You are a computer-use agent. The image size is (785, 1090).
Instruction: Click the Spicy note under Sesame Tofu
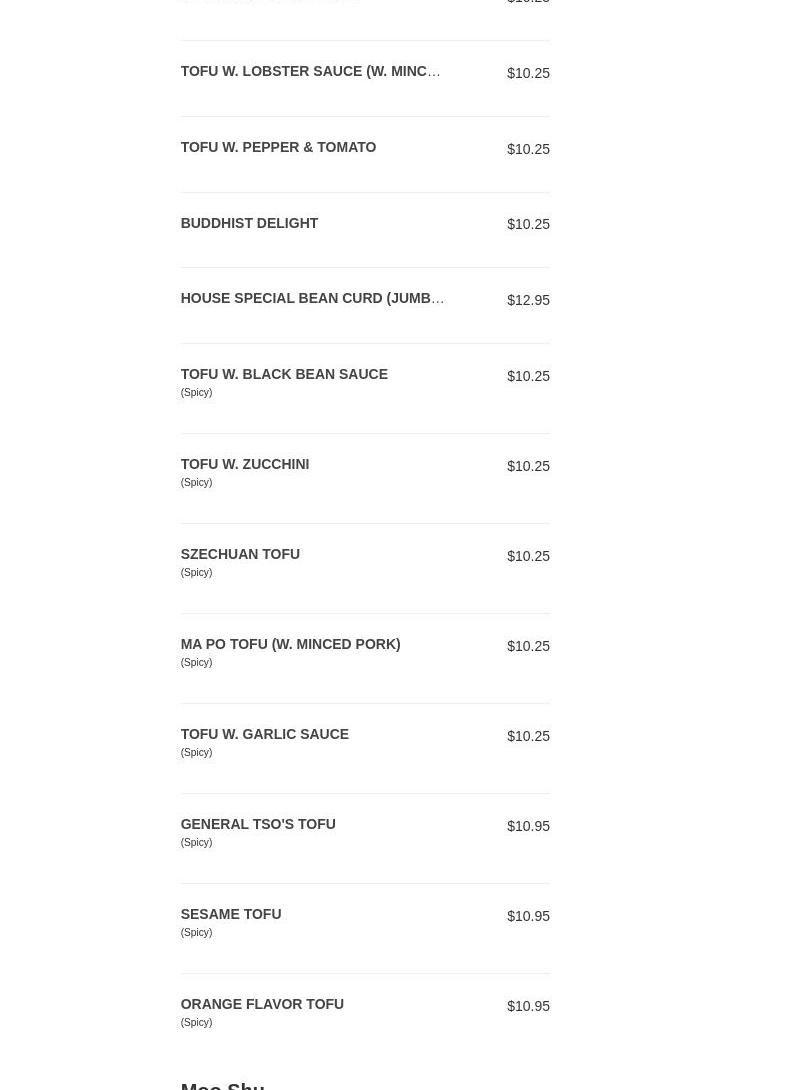tap(196, 933)
